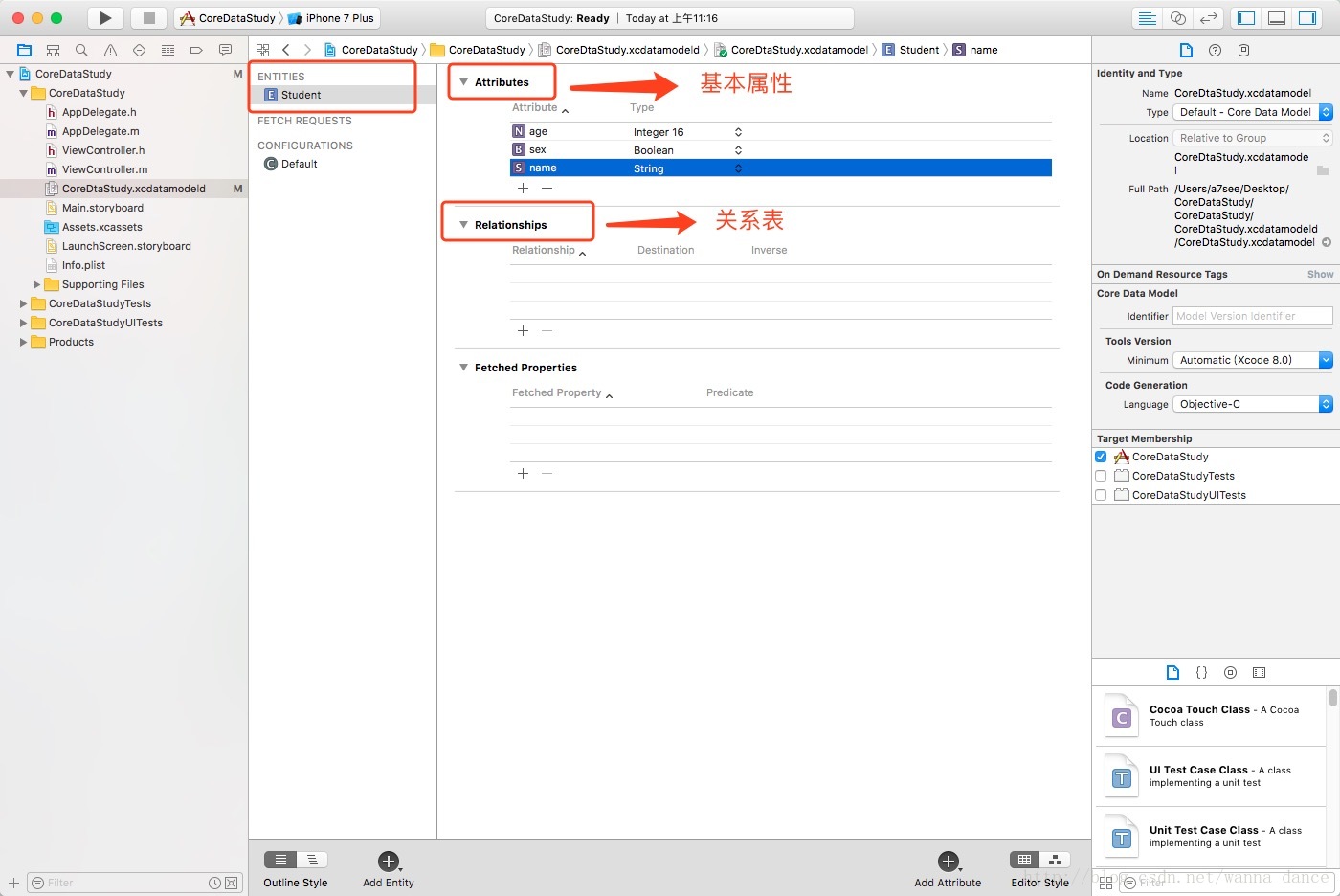The image size is (1340, 896).
Task: Show the Project navigator
Action: 25,50
